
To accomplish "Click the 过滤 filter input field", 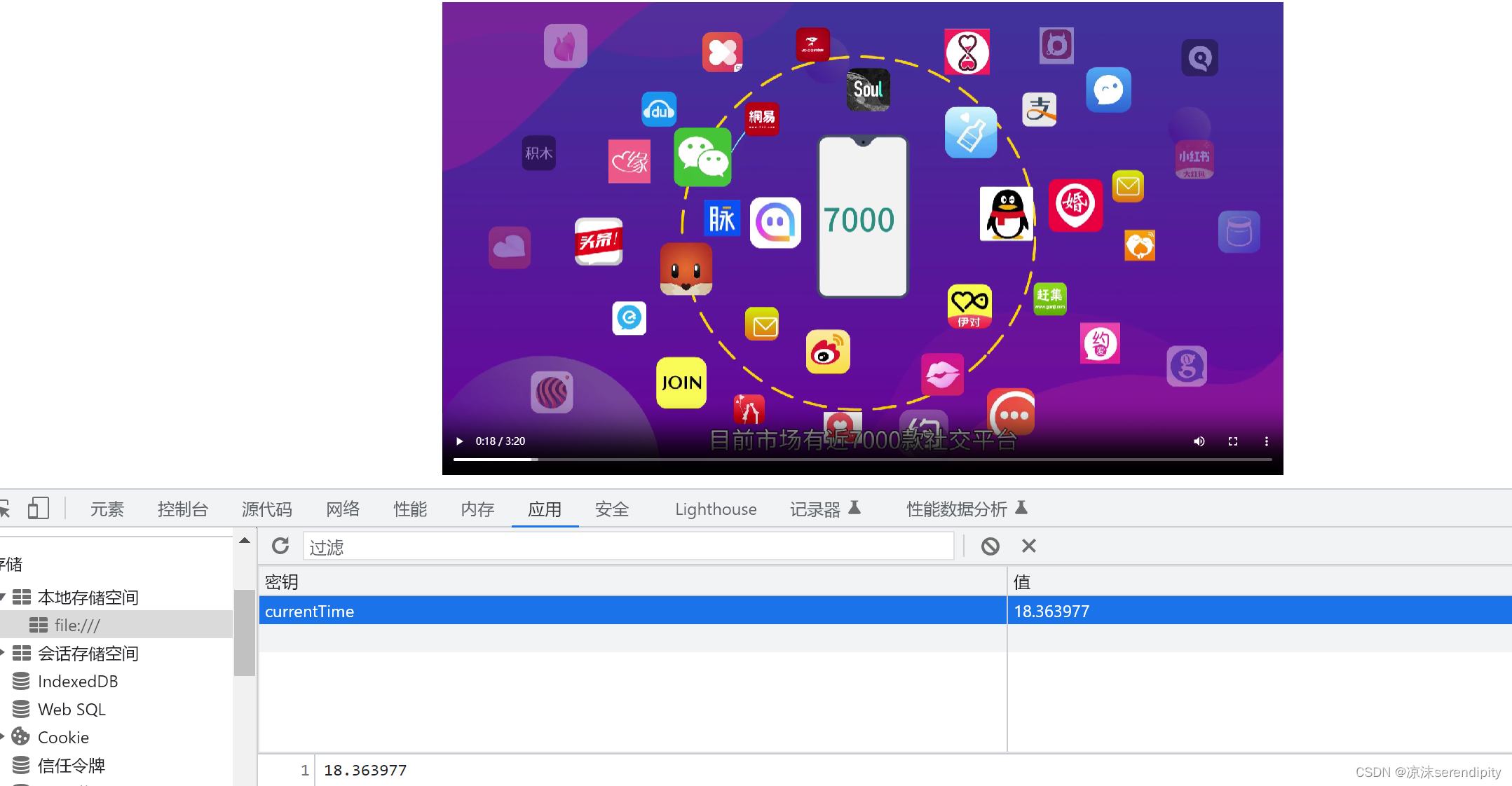I will [x=628, y=546].
